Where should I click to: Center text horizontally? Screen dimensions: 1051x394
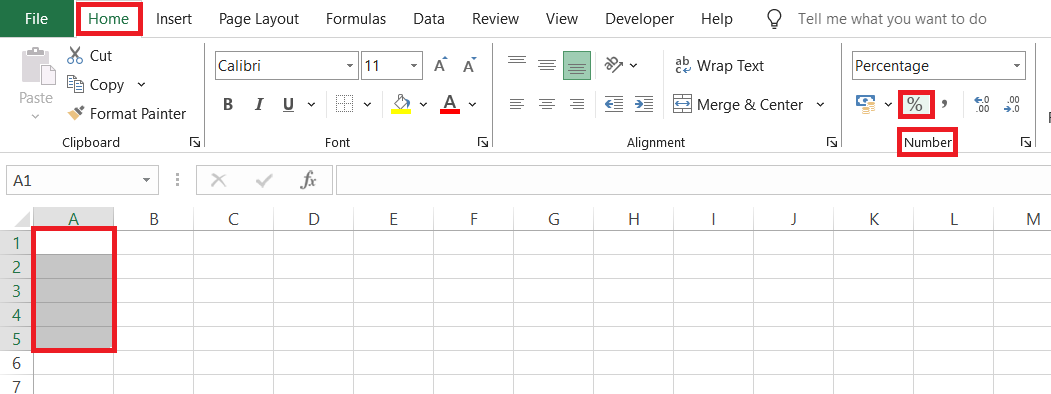(x=548, y=104)
